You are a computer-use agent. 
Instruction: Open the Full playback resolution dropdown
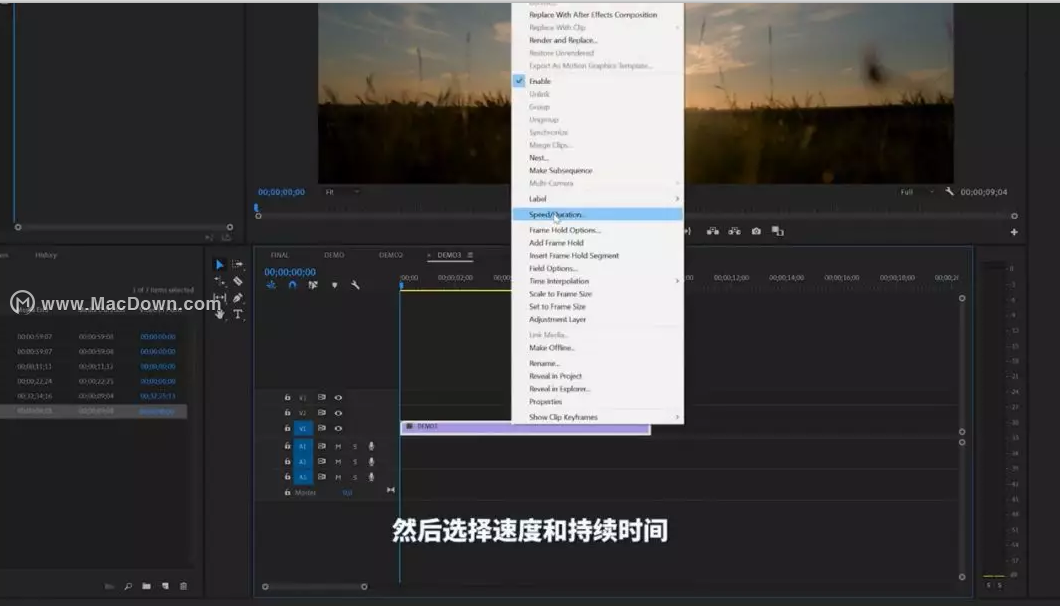click(917, 192)
